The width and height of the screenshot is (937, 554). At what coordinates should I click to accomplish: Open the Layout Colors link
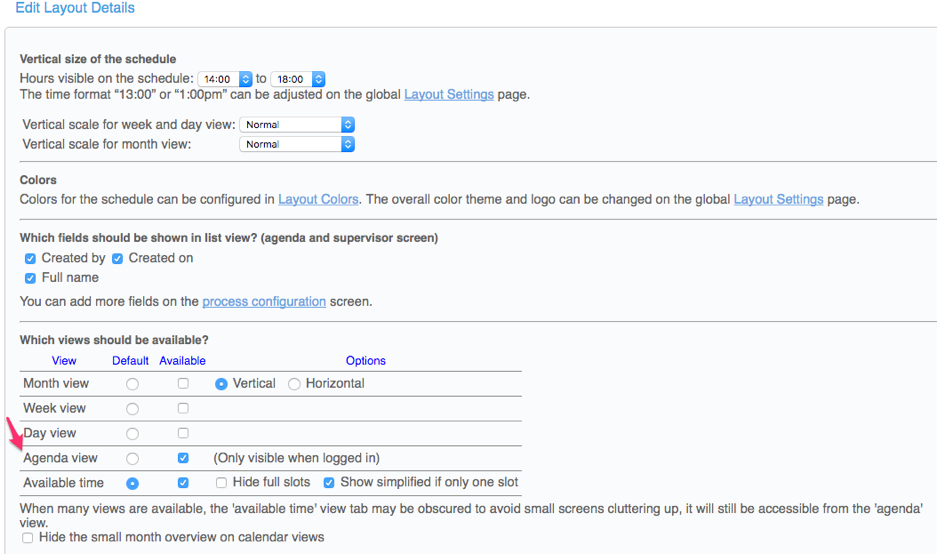coord(318,199)
